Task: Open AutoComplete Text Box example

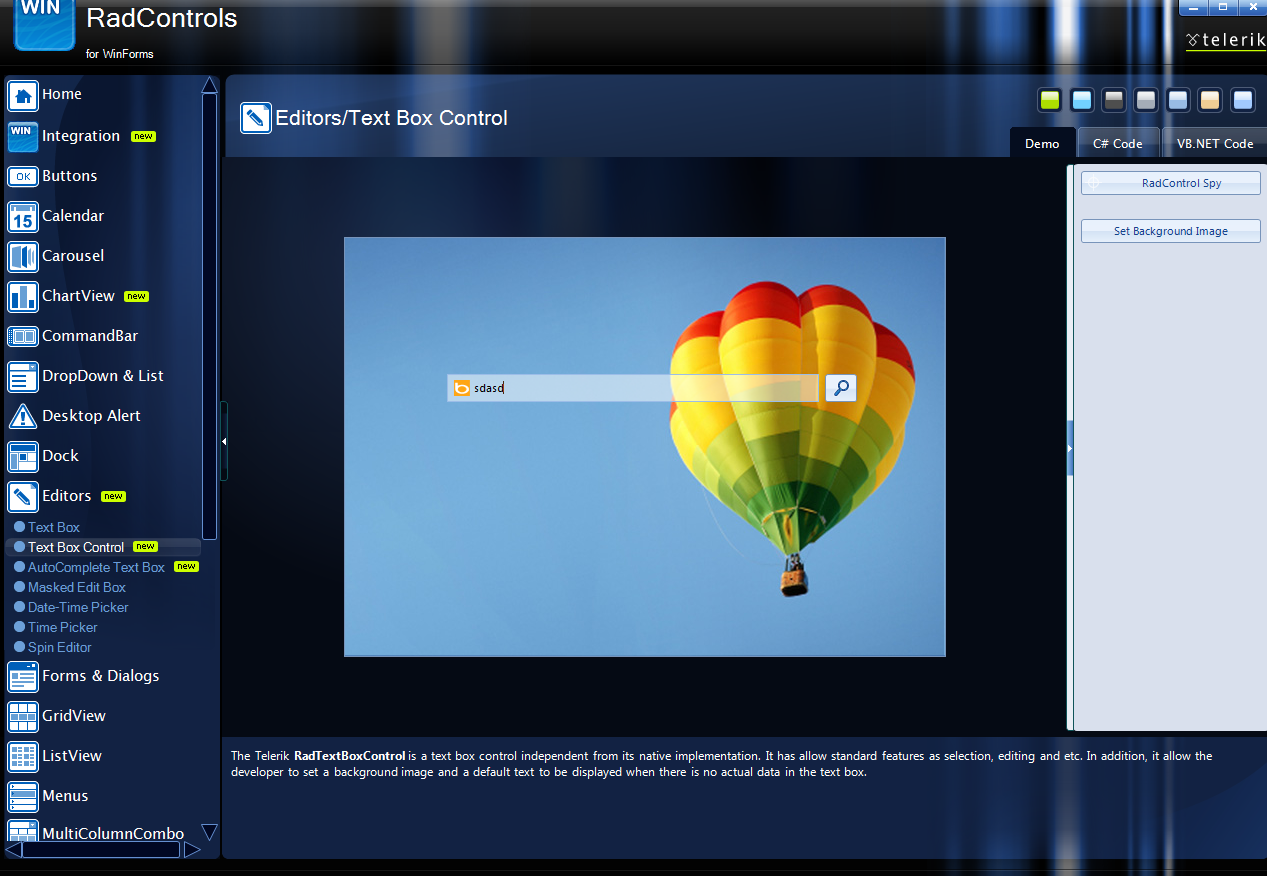Action: coord(96,567)
